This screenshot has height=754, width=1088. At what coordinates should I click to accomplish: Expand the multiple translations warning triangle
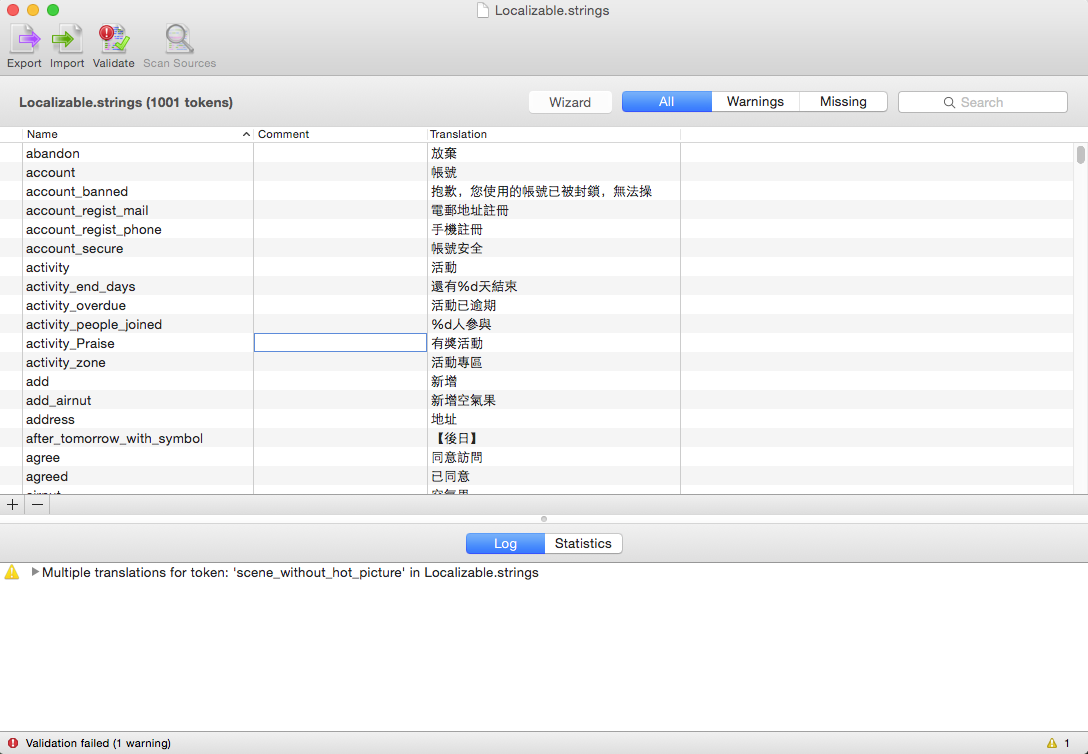pos(36,573)
